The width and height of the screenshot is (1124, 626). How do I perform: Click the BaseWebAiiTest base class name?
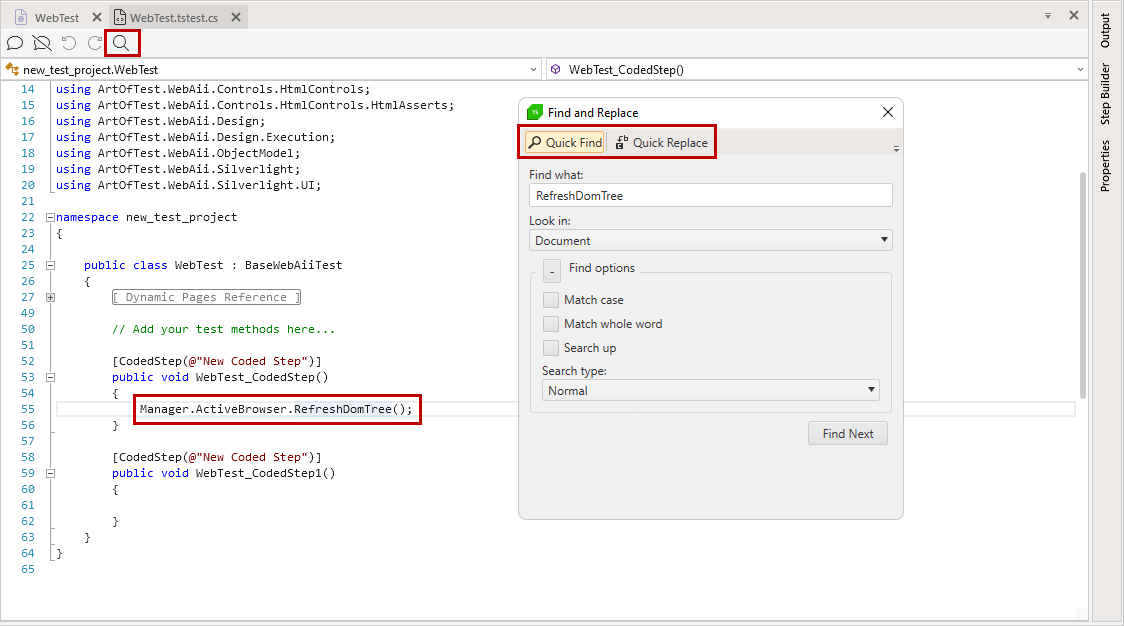pyautogui.click(x=294, y=265)
